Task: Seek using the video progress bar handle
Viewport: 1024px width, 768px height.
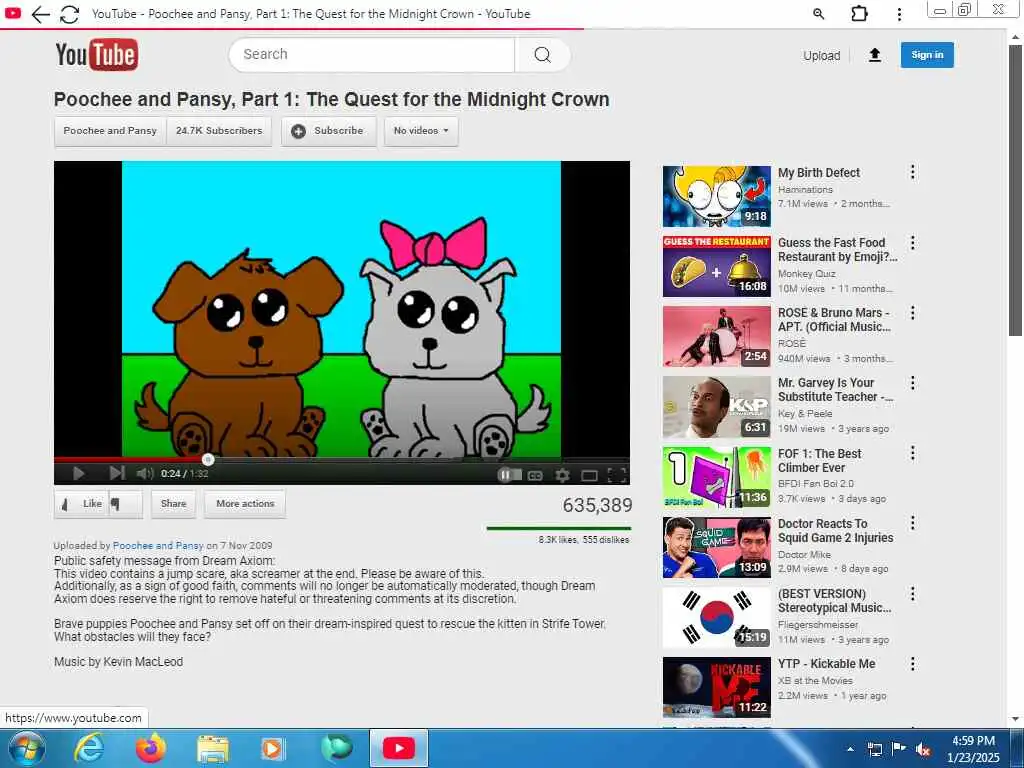Action: pos(208,460)
